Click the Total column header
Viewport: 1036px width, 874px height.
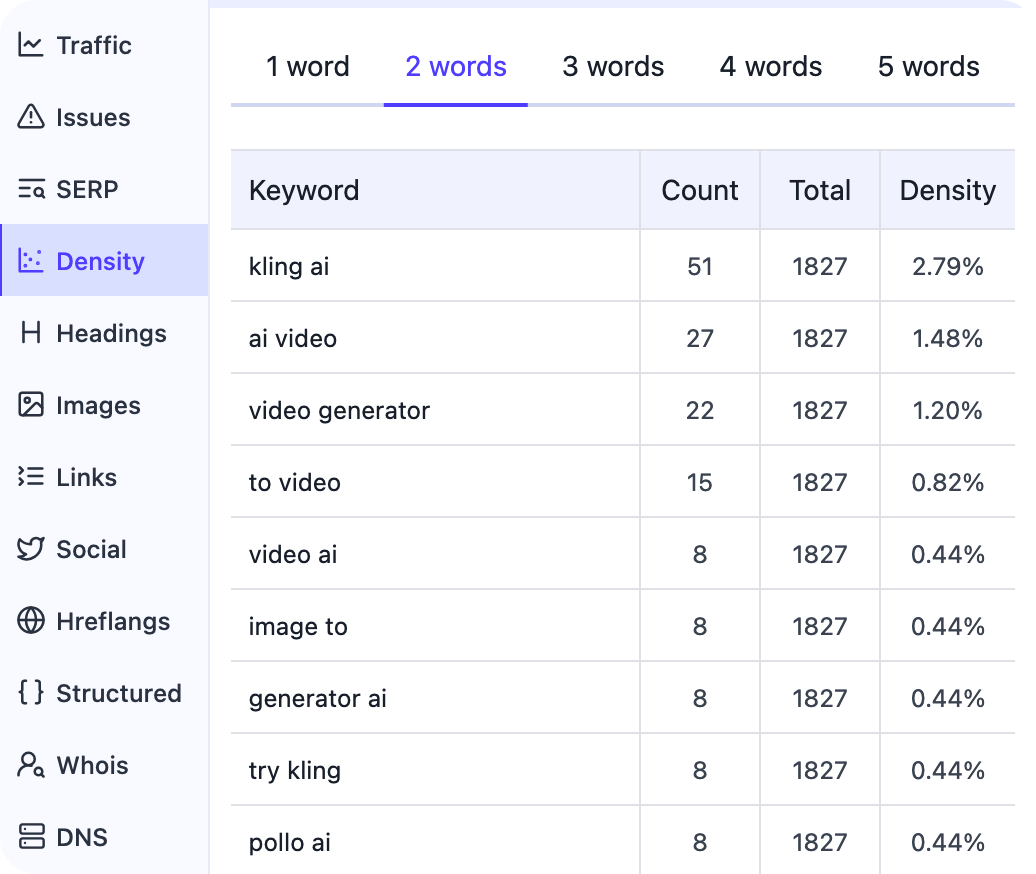[820, 190]
